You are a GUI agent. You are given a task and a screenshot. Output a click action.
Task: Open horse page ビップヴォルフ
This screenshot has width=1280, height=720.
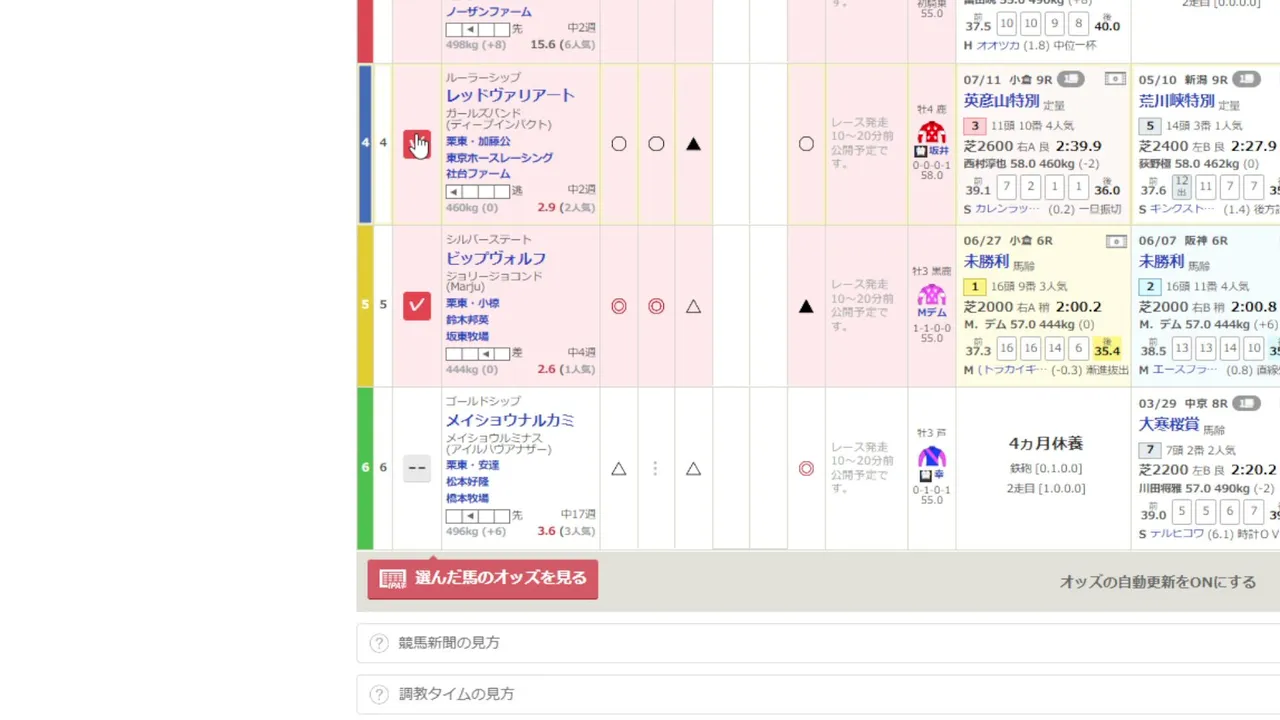click(x=495, y=258)
